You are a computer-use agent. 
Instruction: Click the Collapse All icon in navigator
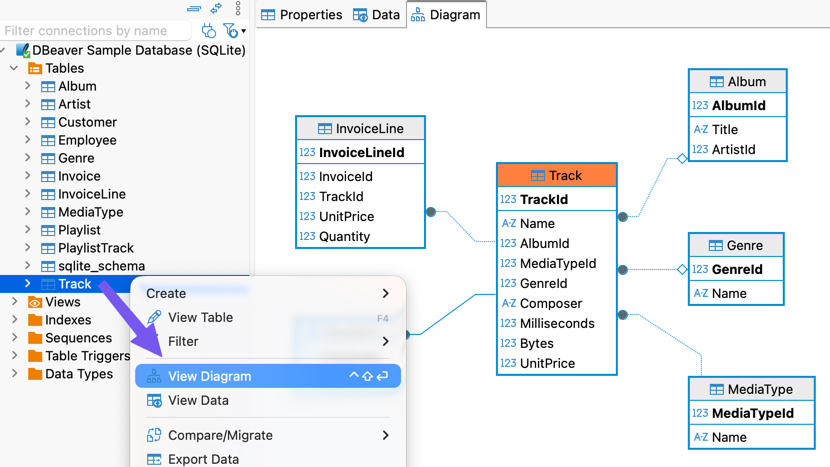click(194, 9)
